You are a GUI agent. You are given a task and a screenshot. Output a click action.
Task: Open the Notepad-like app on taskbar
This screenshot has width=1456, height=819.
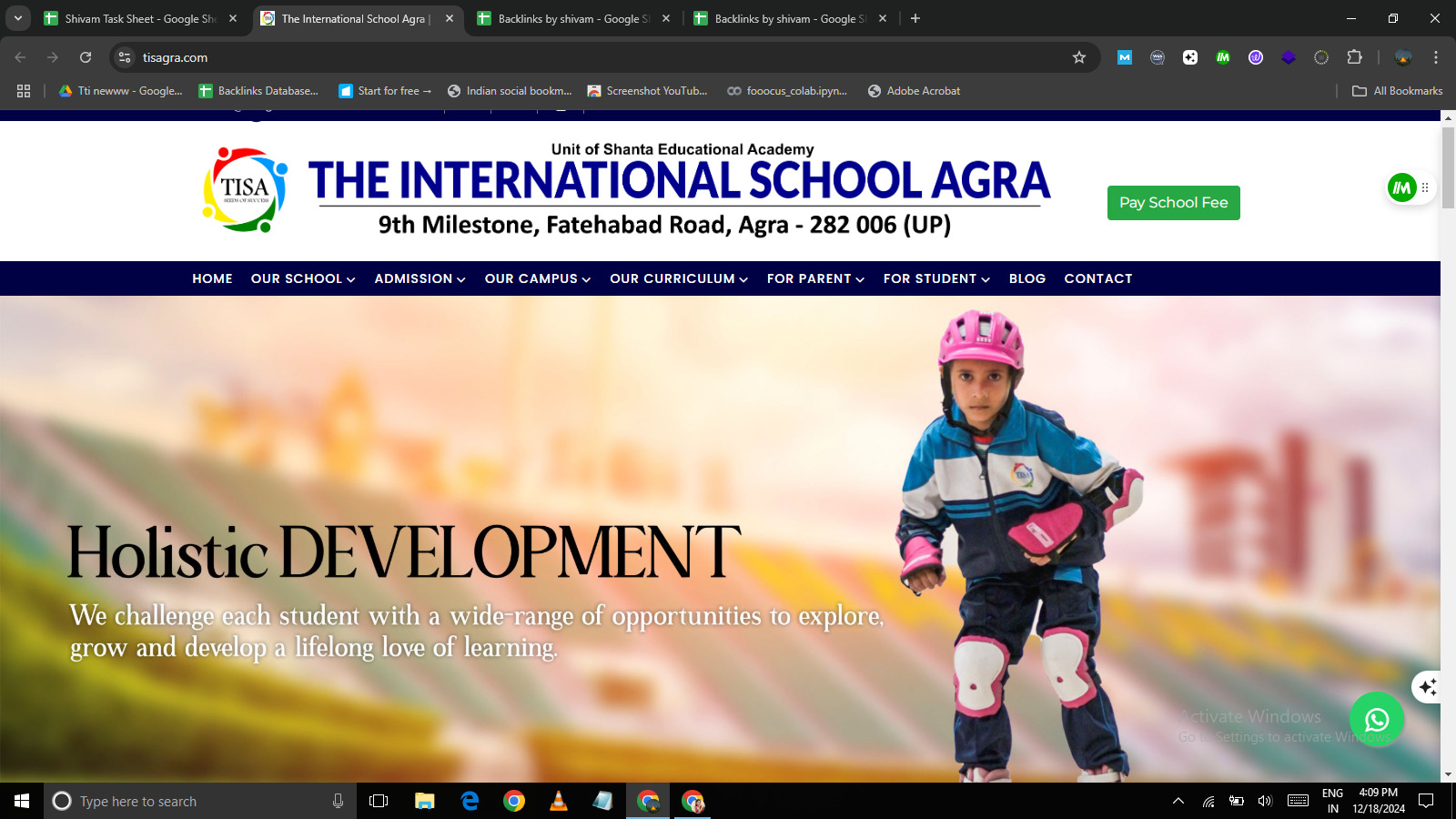point(602,801)
